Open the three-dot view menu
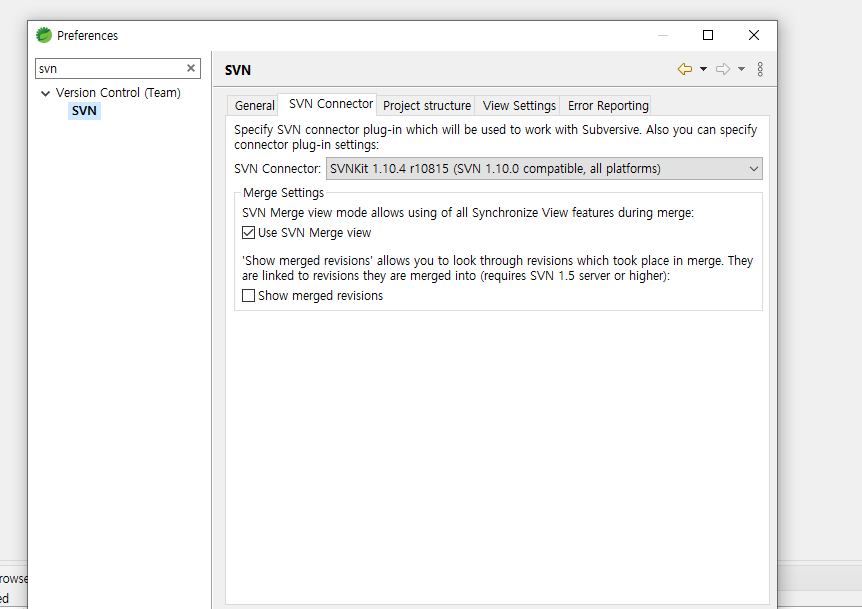Viewport: 862px width, 609px height. (x=760, y=69)
